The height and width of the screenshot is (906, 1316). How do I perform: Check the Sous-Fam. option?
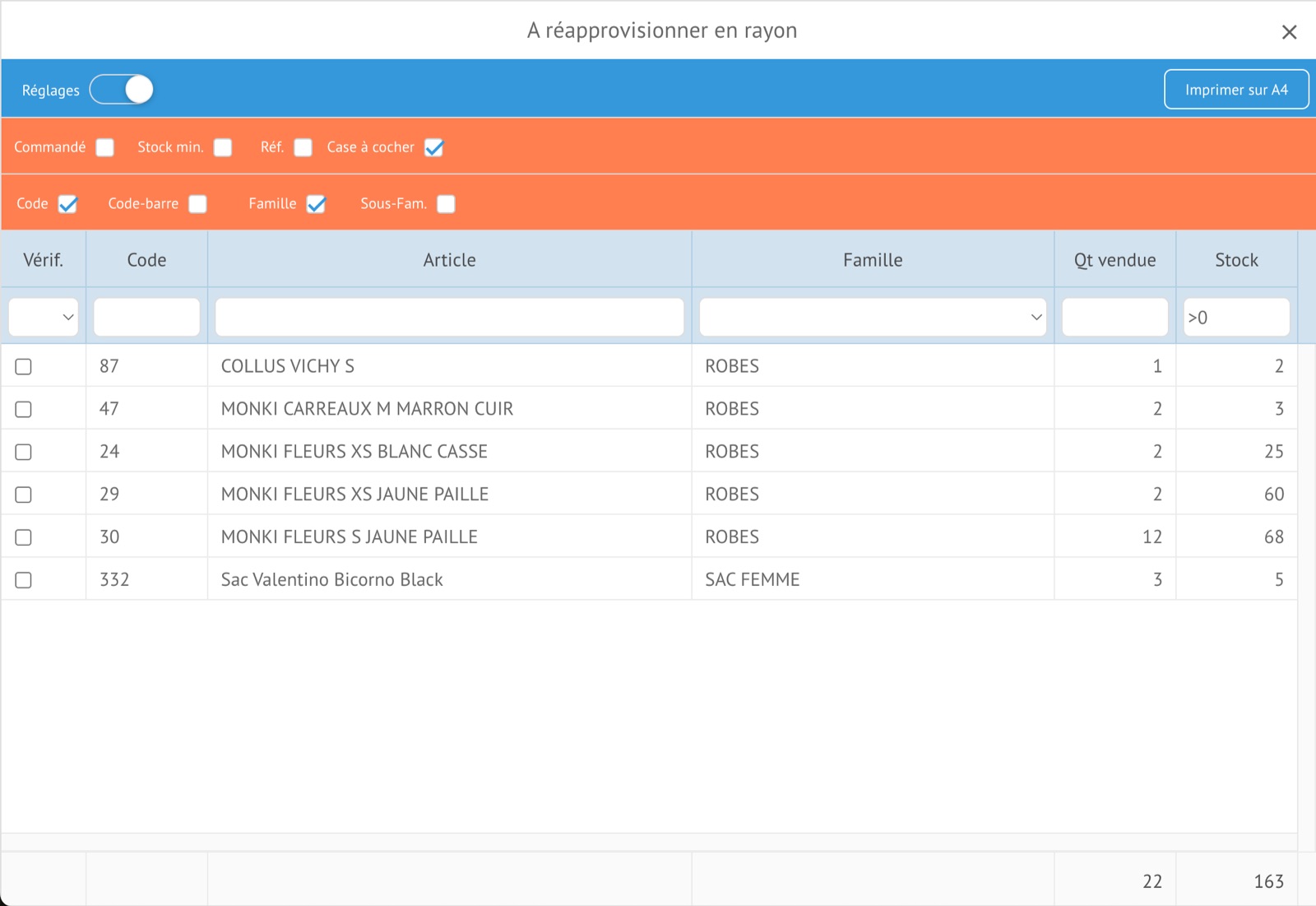tap(446, 204)
